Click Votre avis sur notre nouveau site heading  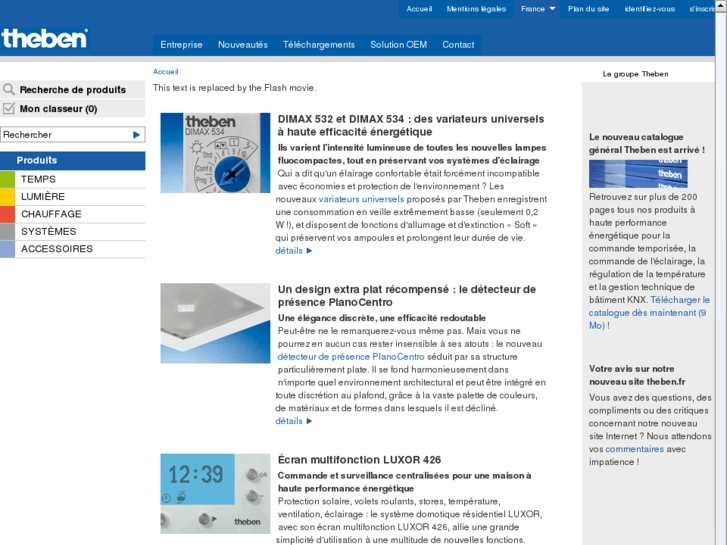tap(637, 375)
